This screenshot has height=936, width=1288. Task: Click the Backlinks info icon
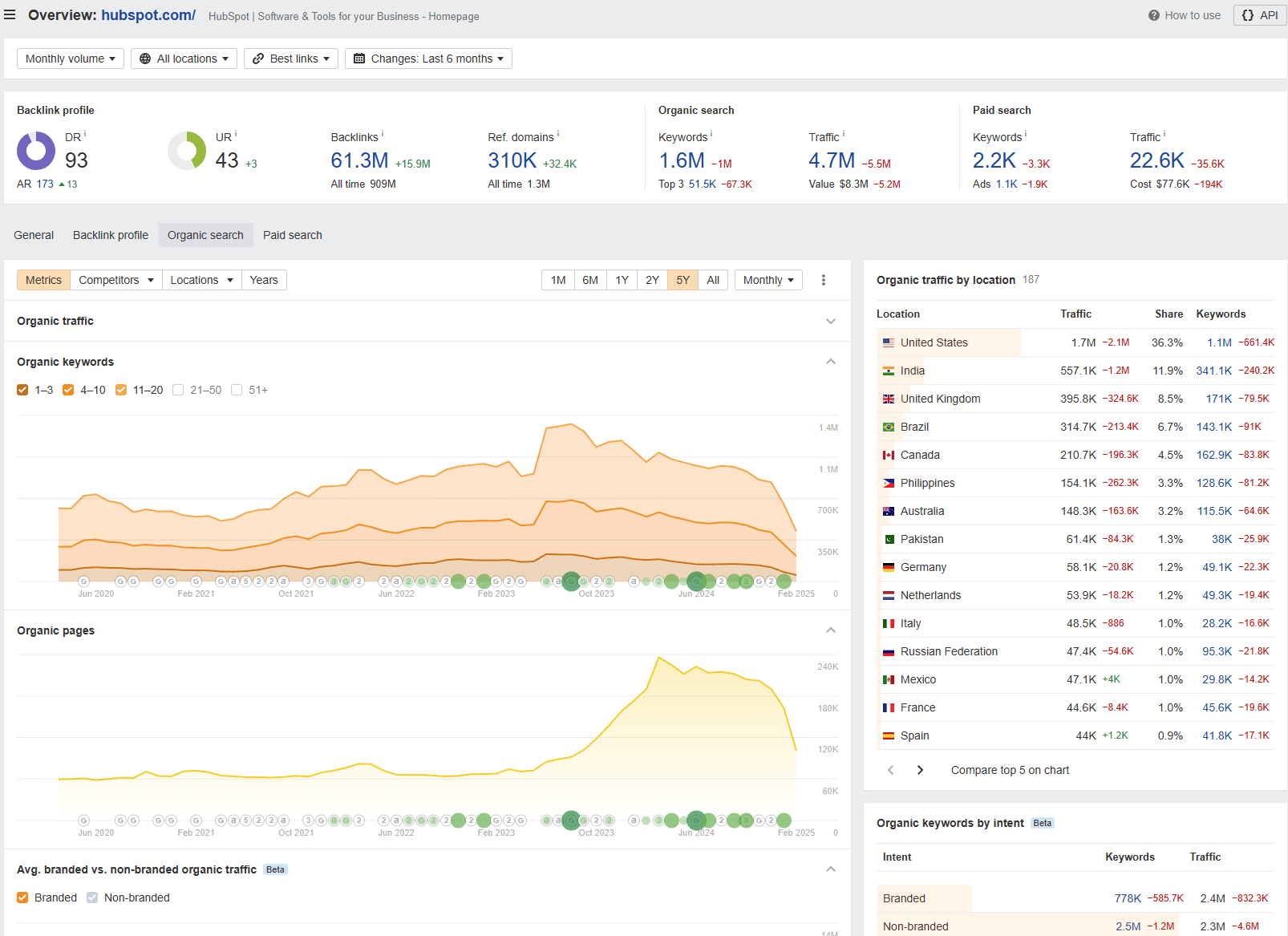click(x=383, y=134)
